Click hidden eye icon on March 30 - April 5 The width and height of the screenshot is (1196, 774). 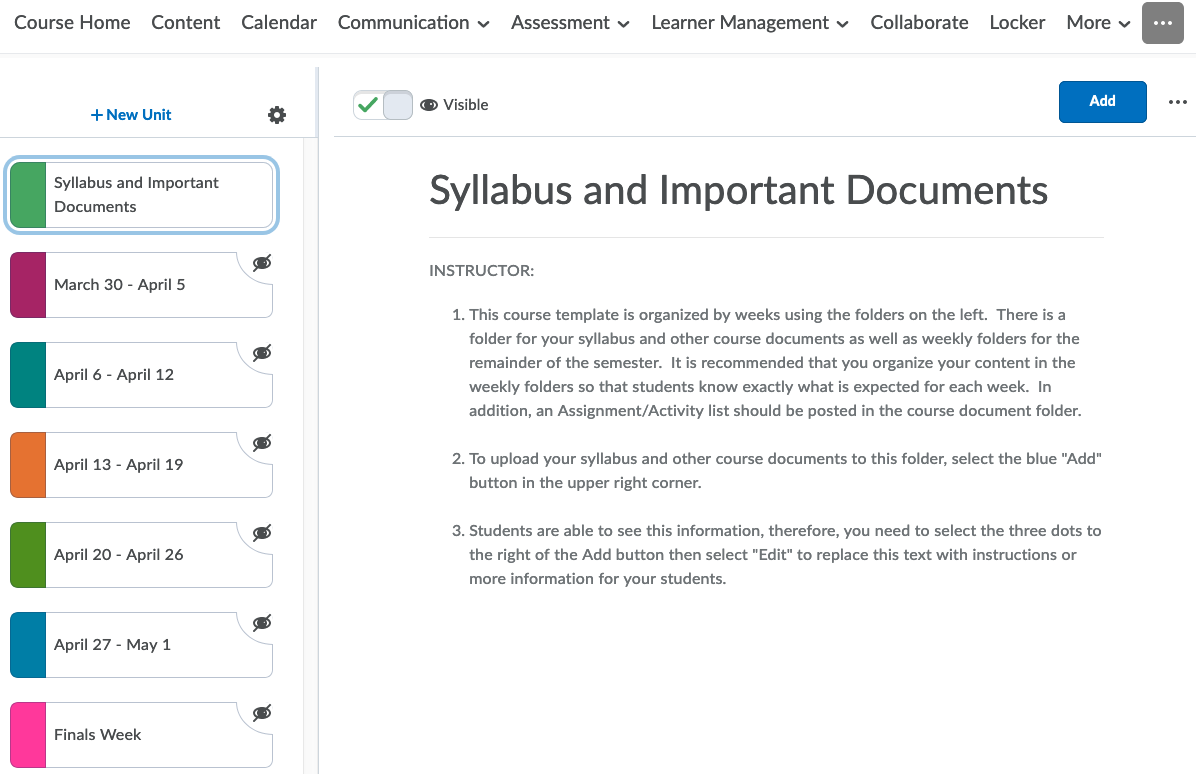click(262, 263)
